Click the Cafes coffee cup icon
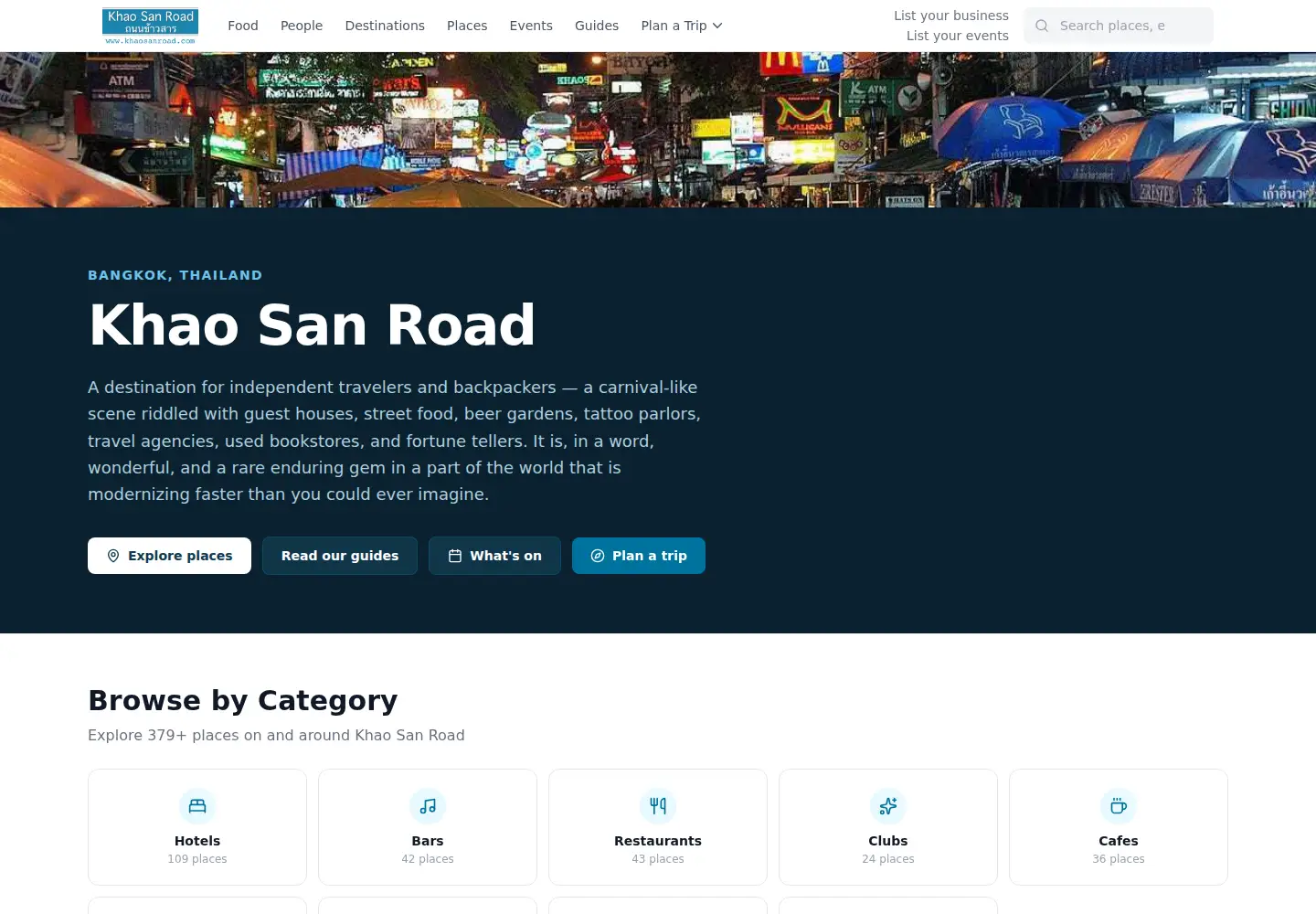Image resolution: width=1316 pixels, height=914 pixels. [1119, 806]
